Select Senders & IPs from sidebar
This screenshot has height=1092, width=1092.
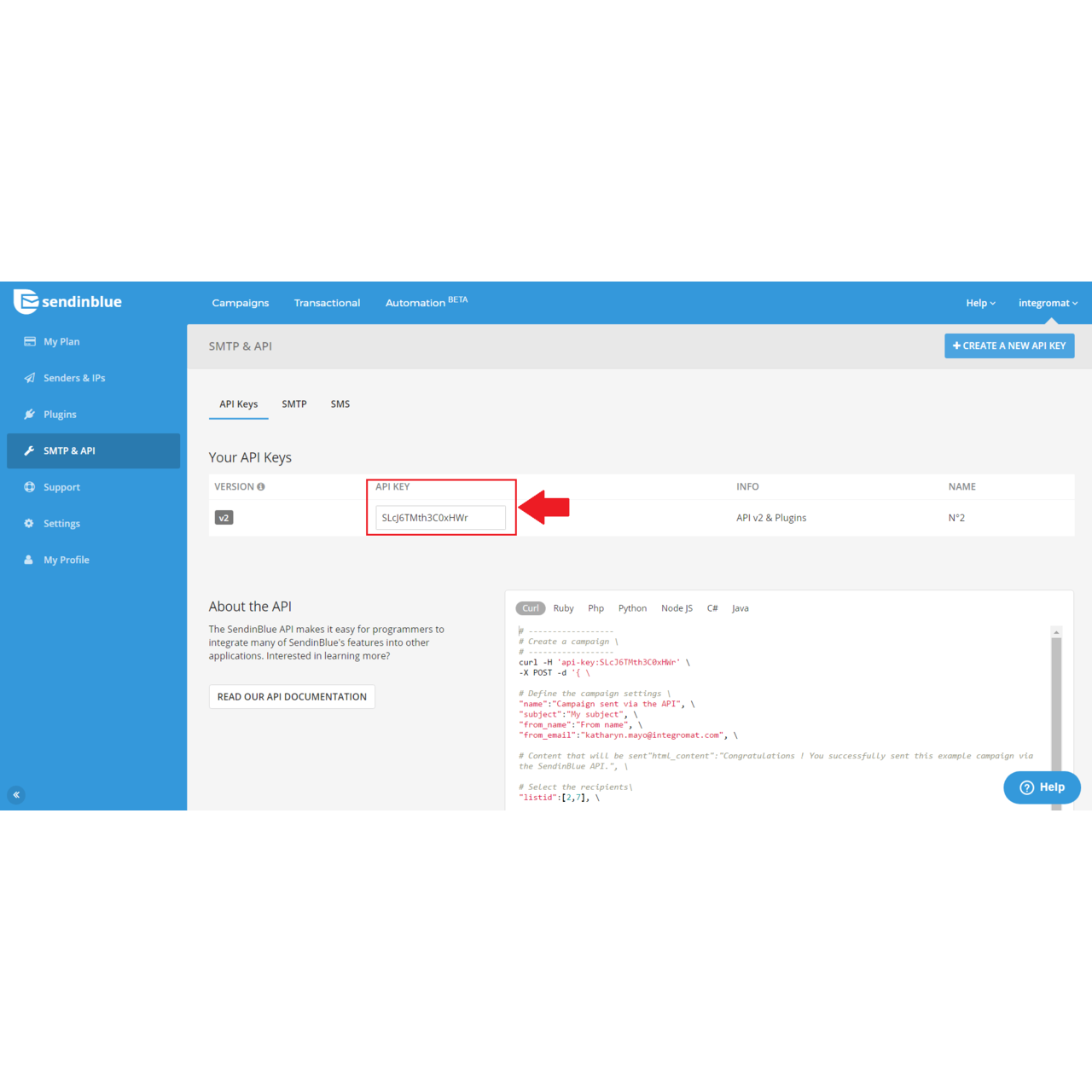(74, 377)
